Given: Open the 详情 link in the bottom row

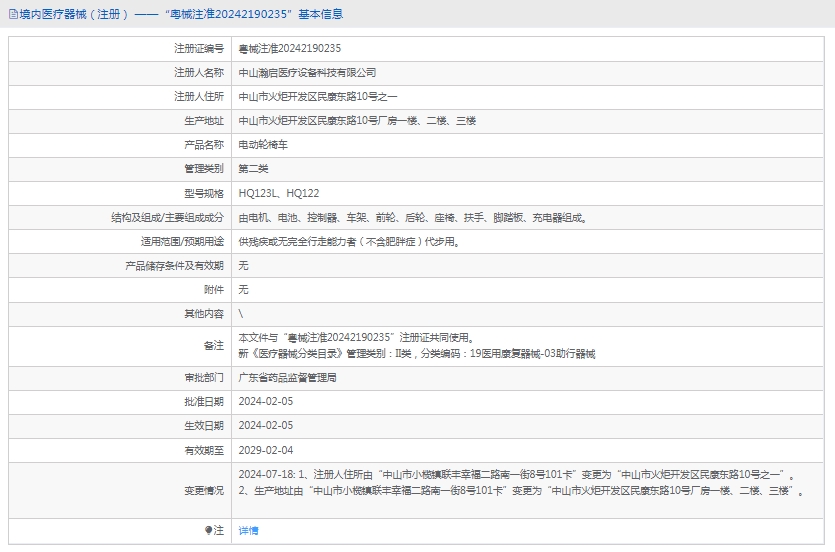Looking at the screenshot, I should [x=248, y=530].
